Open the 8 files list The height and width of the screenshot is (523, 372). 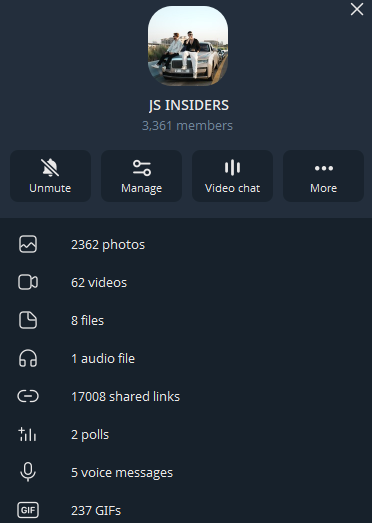click(x=186, y=321)
